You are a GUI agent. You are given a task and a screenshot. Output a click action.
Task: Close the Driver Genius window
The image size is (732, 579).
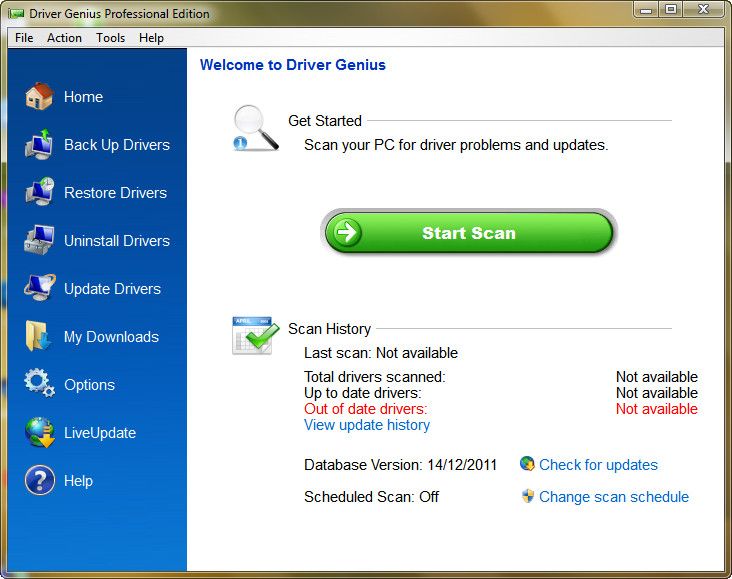point(704,10)
